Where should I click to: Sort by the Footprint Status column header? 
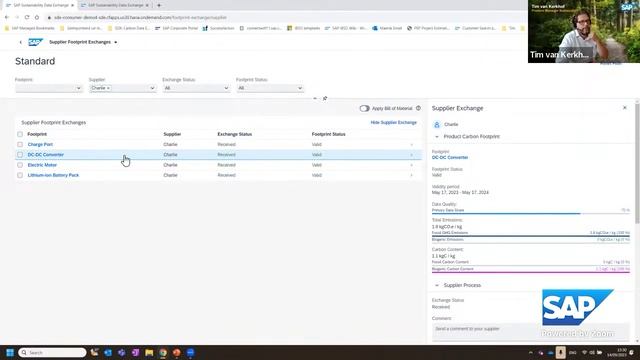(x=328, y=134)
